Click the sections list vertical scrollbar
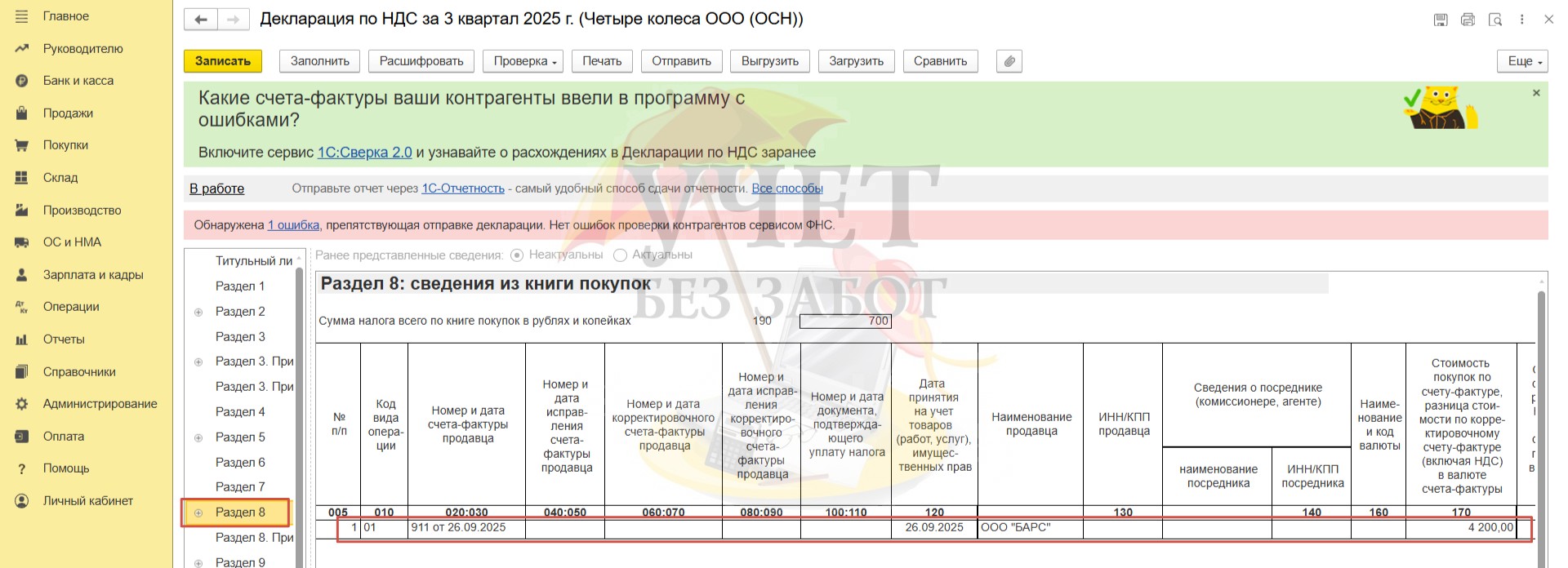Screen dimensions: 1568x568 click(299, 408)
